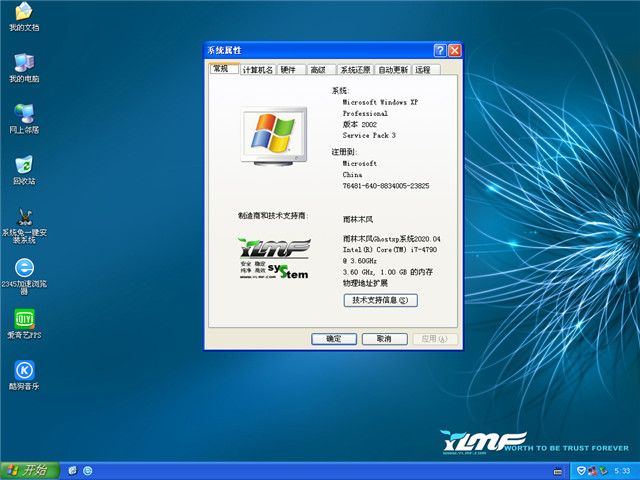The width and height of the screenshot is (640, 480).
Task: Open the 开始 Start menu
Action: tap(30, 471)
